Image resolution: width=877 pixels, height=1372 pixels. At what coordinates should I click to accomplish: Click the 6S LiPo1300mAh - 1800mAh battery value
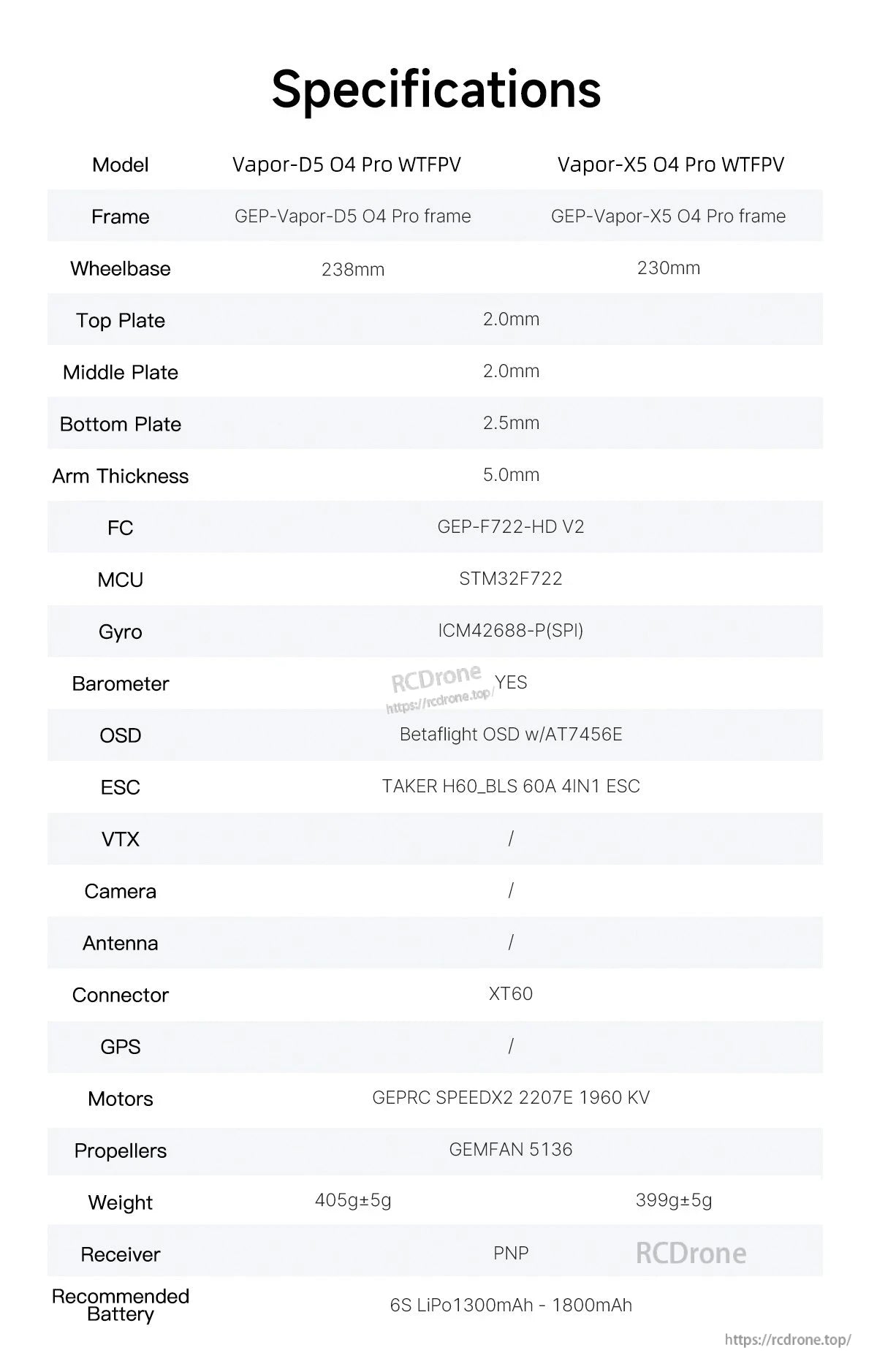pos(511,1305)
